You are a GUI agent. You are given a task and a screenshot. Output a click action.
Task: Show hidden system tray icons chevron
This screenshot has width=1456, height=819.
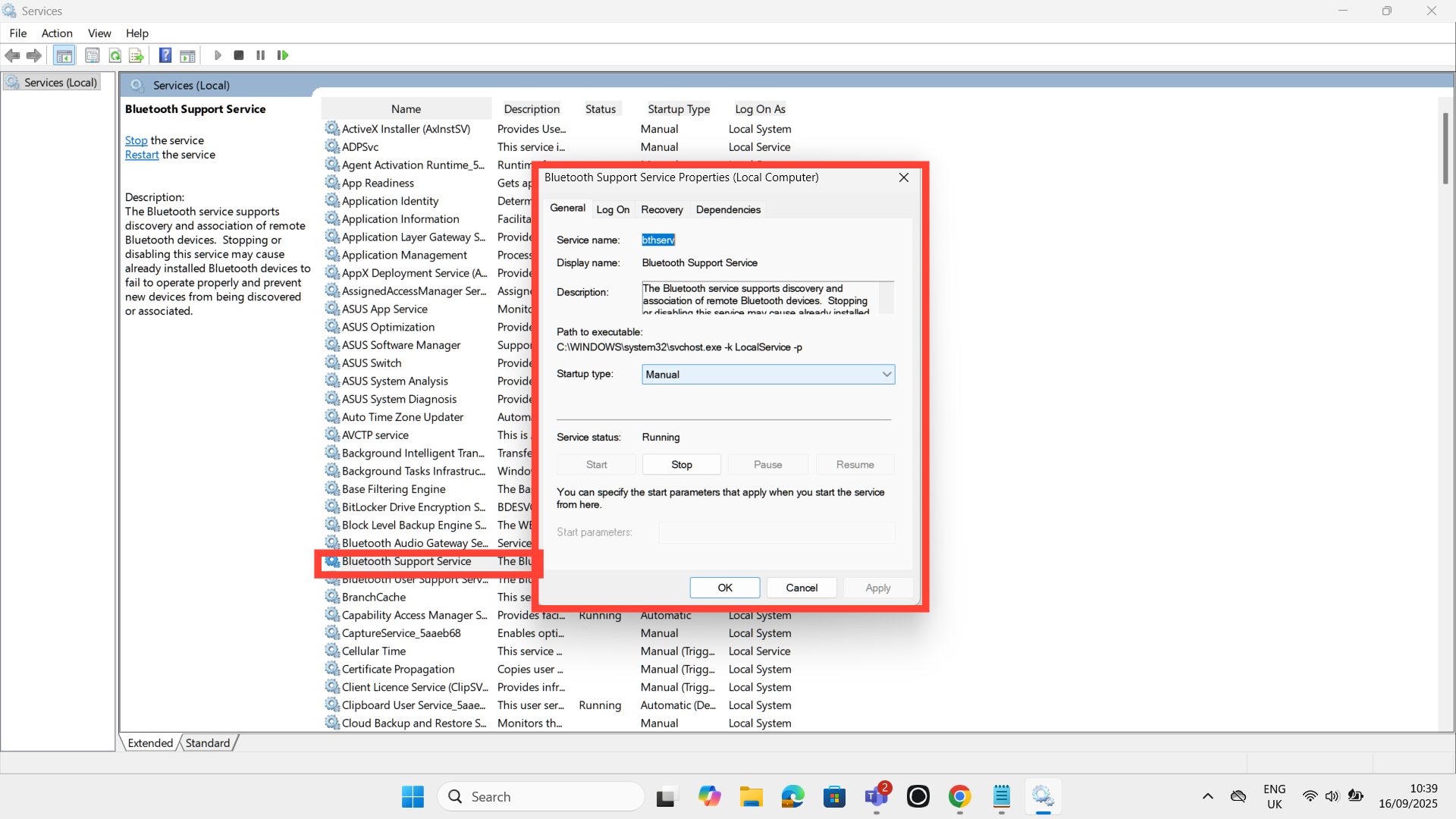point(1207,796)
